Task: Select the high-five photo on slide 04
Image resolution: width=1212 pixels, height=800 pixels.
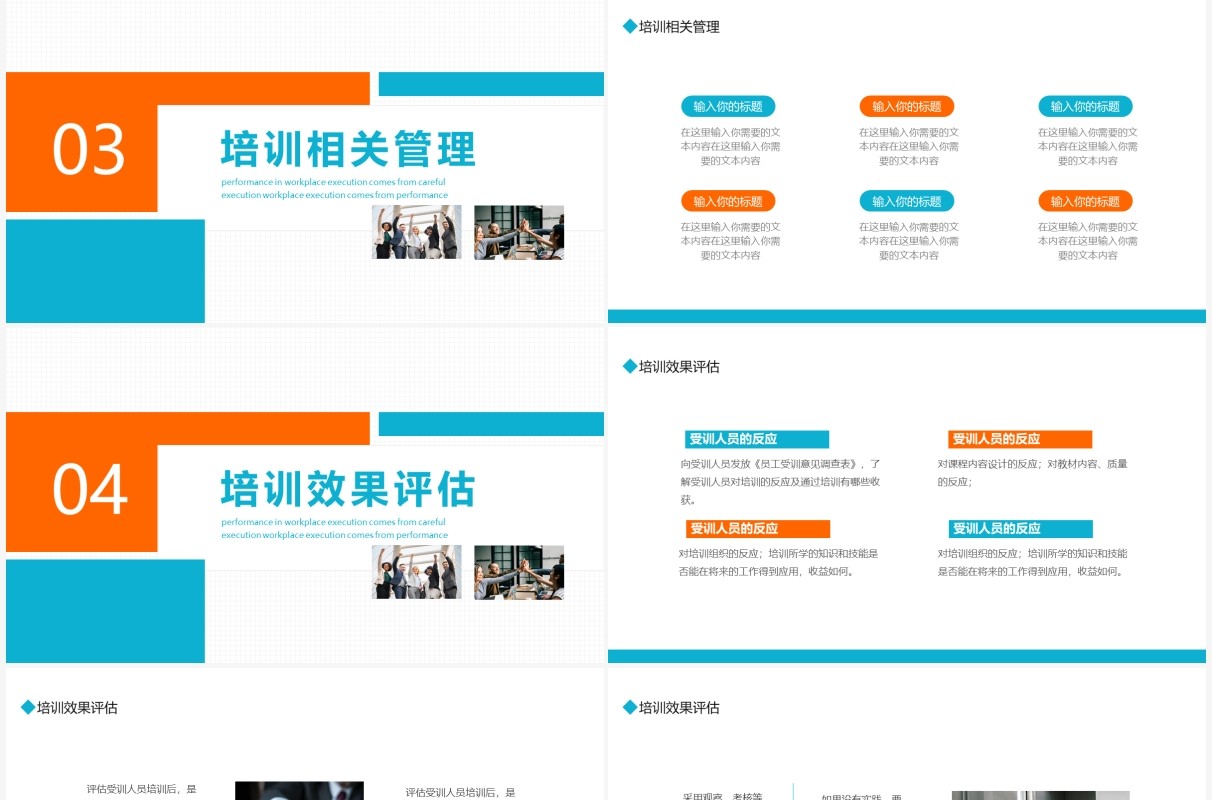Action: [x=519, y=572]
